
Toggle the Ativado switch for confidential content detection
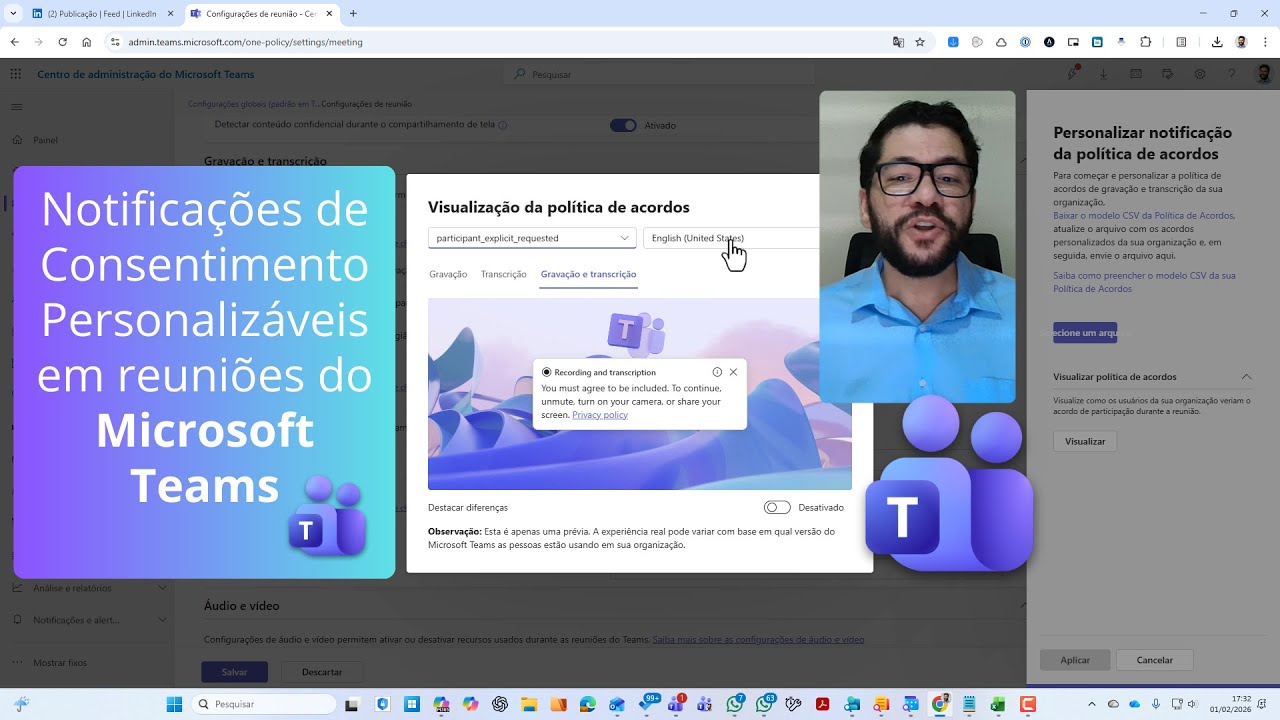point(623,125)
